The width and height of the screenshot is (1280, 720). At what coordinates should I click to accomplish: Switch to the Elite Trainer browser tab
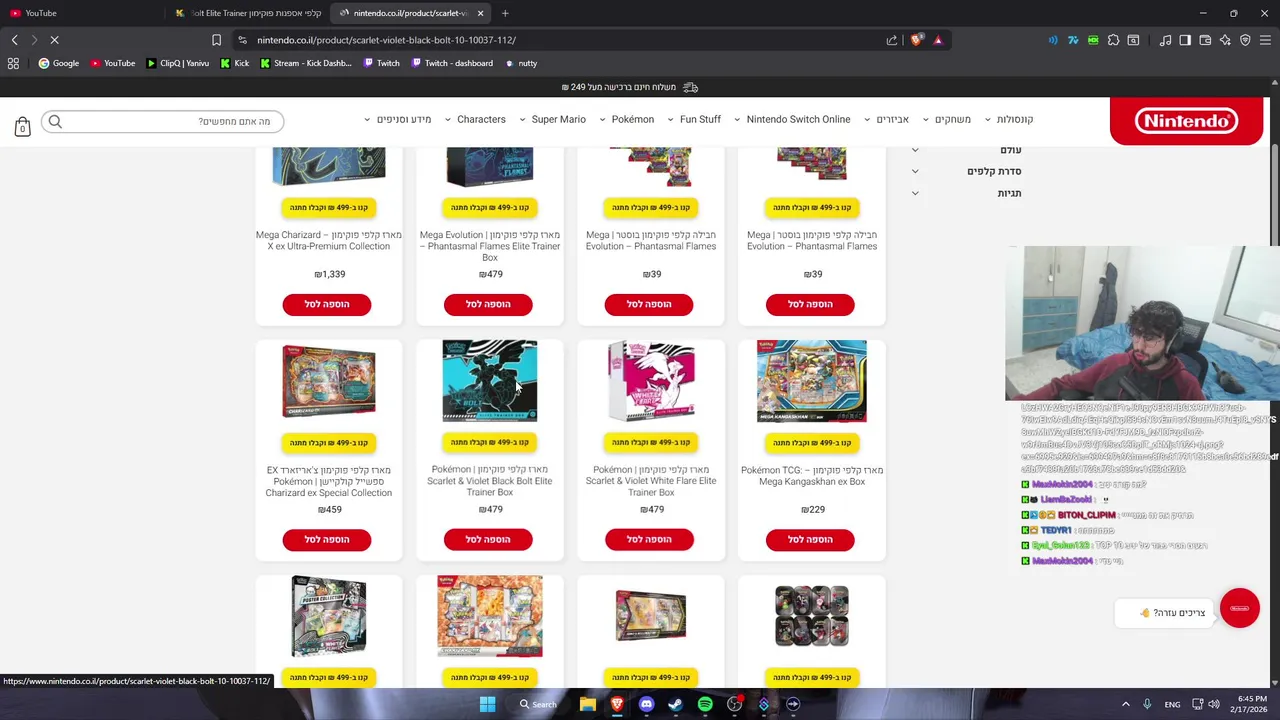click(x=247, y=13)
